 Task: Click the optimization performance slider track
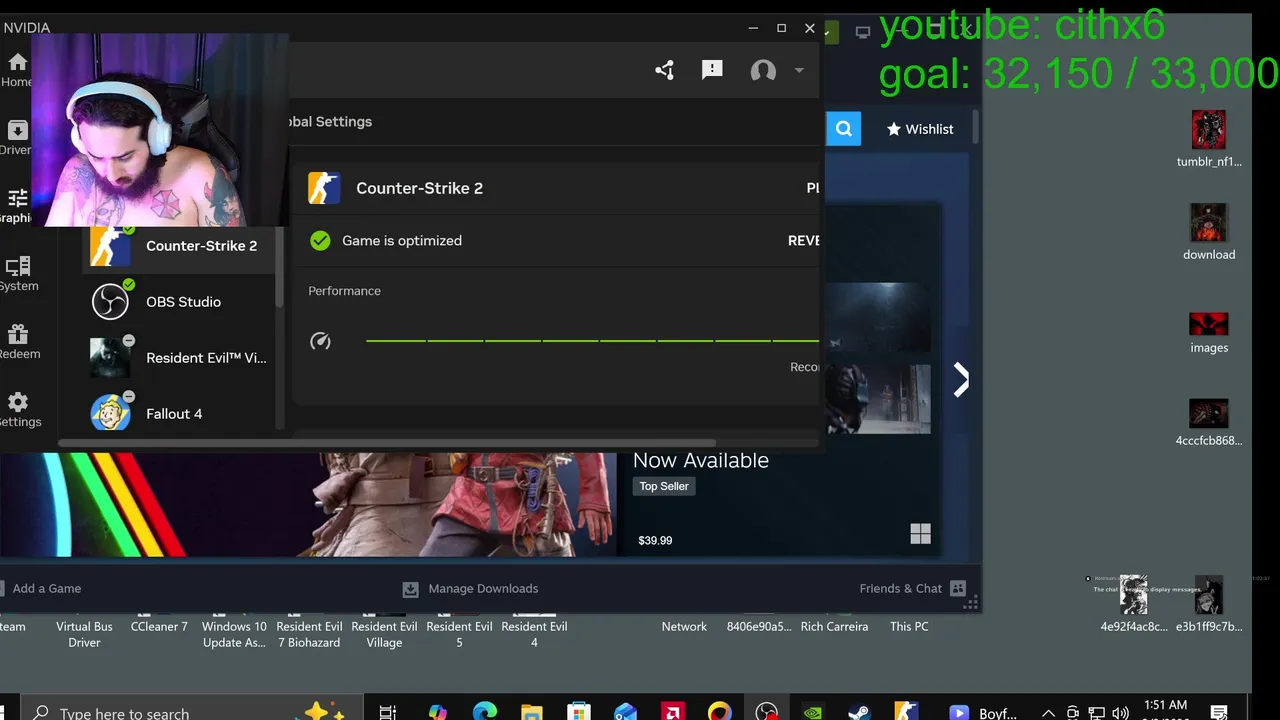[592, 341]
